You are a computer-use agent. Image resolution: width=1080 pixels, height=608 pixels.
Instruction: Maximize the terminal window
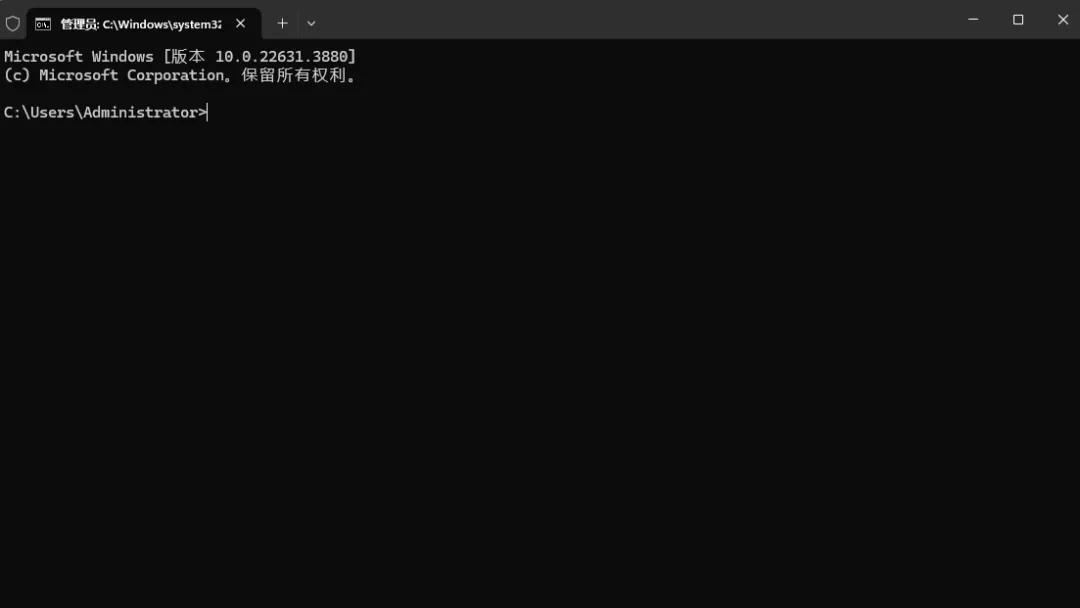[1018, 19]
